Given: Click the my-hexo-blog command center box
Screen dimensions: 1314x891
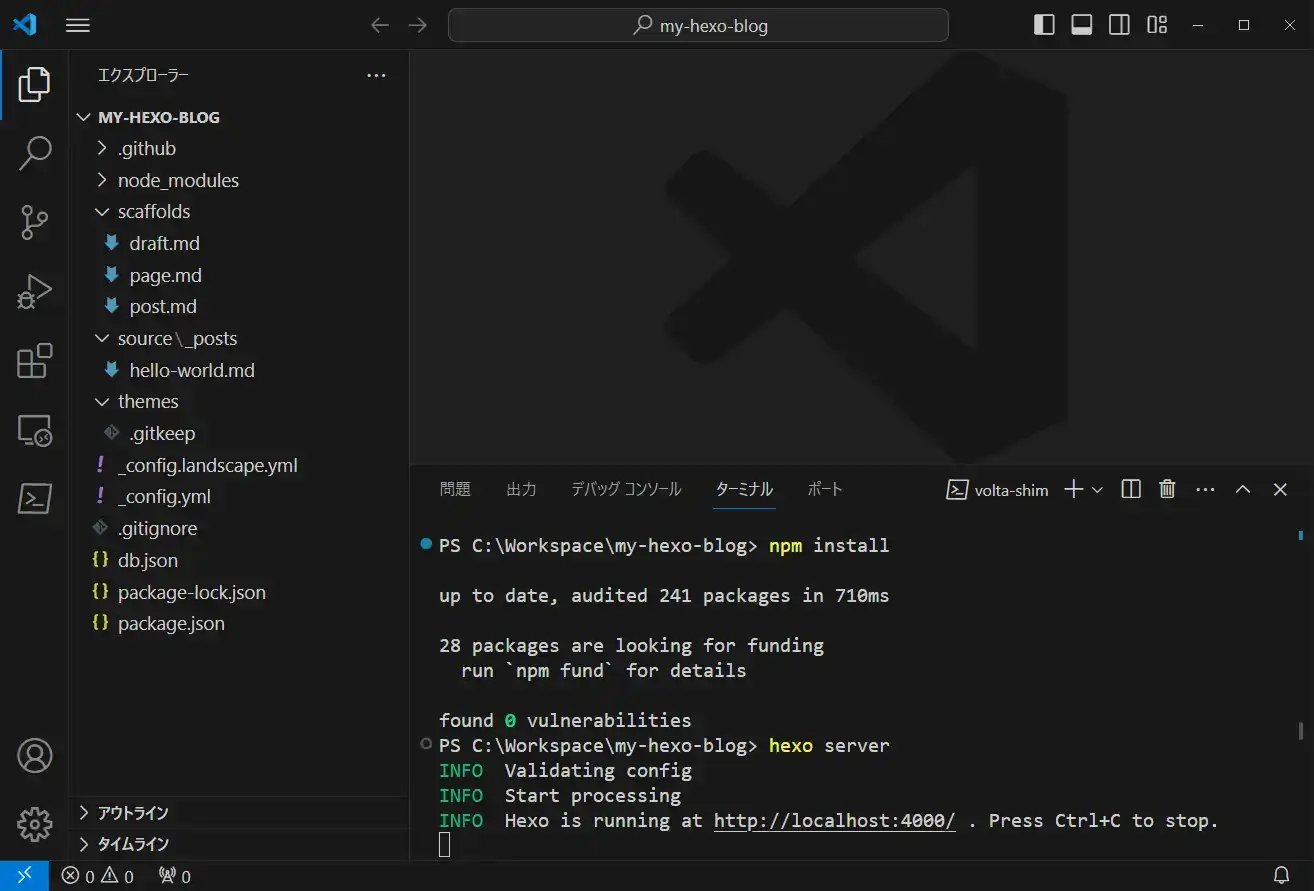Looking at the screenshot, I should (698, 25).
